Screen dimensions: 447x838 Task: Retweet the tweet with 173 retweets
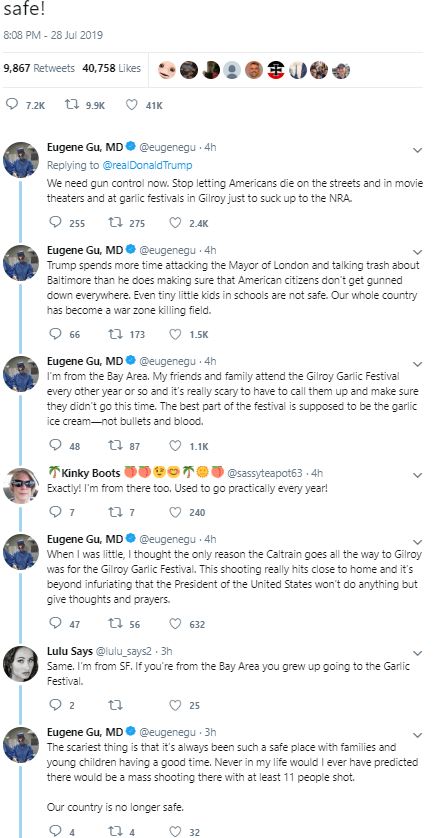coord(114,334)
